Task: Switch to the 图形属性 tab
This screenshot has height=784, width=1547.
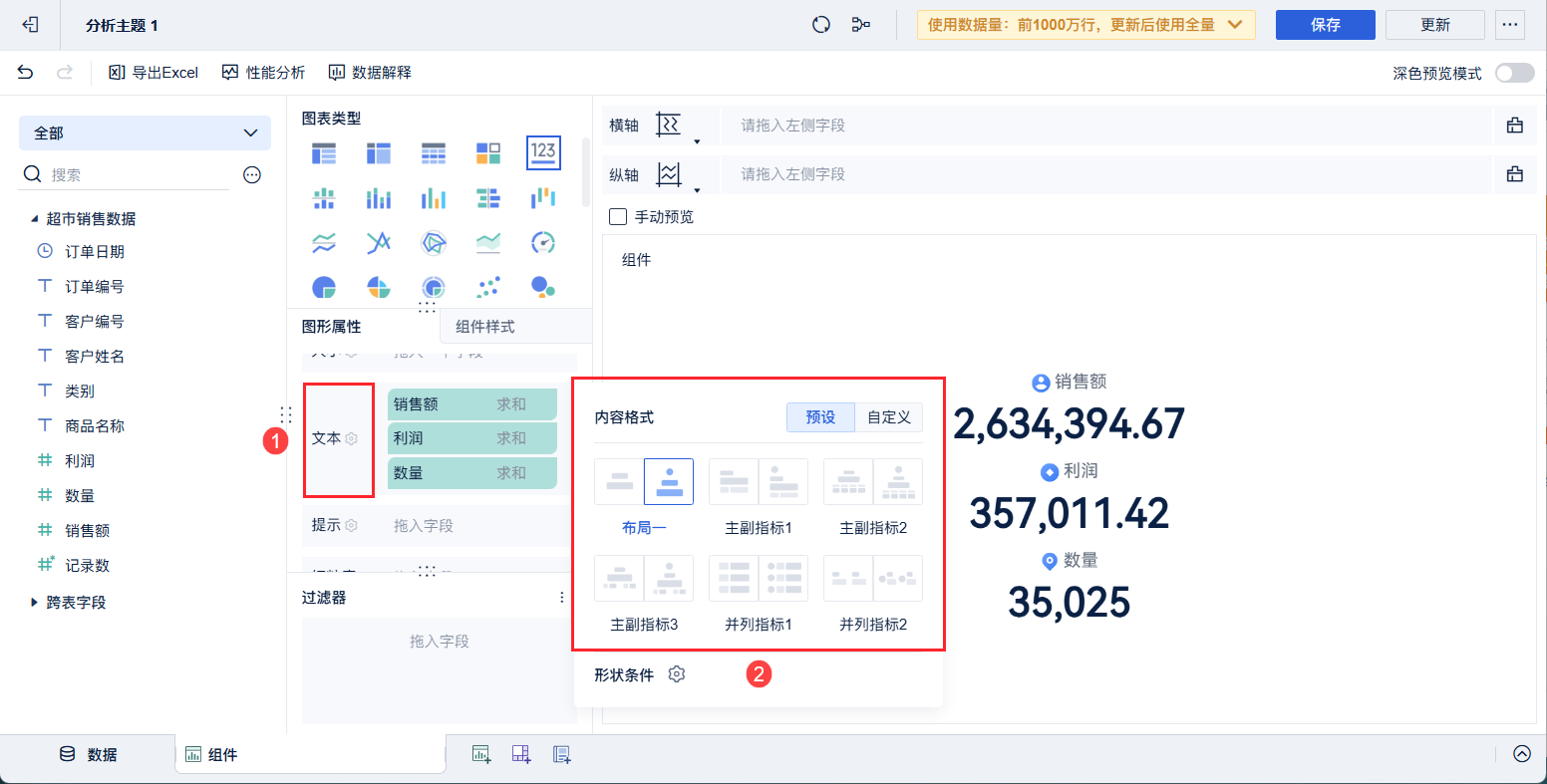Action: [x=332, y=327]
